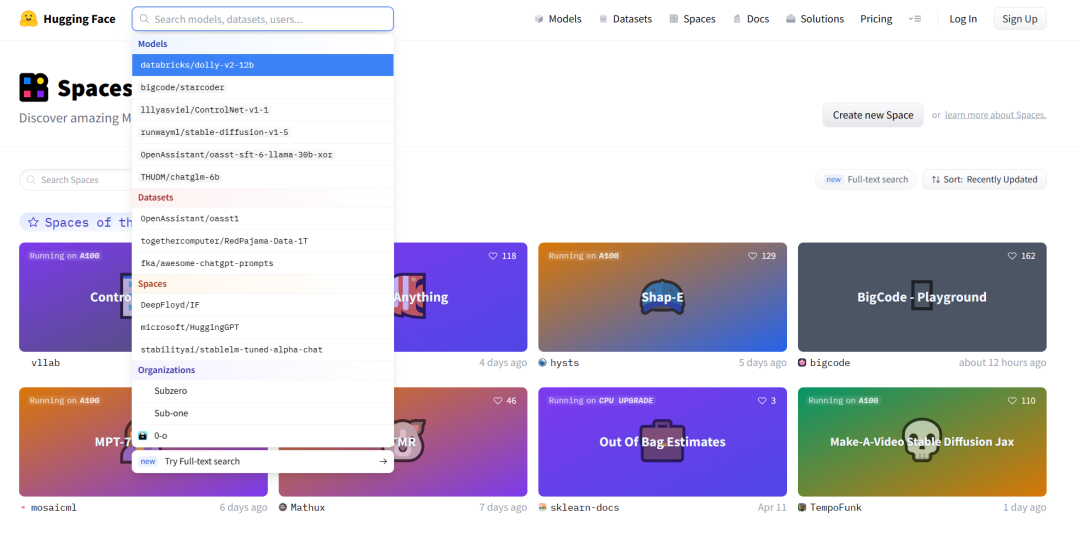The image size is (1080, 537).
Task: Click the hysts author avatar
Action: point(543,363)
